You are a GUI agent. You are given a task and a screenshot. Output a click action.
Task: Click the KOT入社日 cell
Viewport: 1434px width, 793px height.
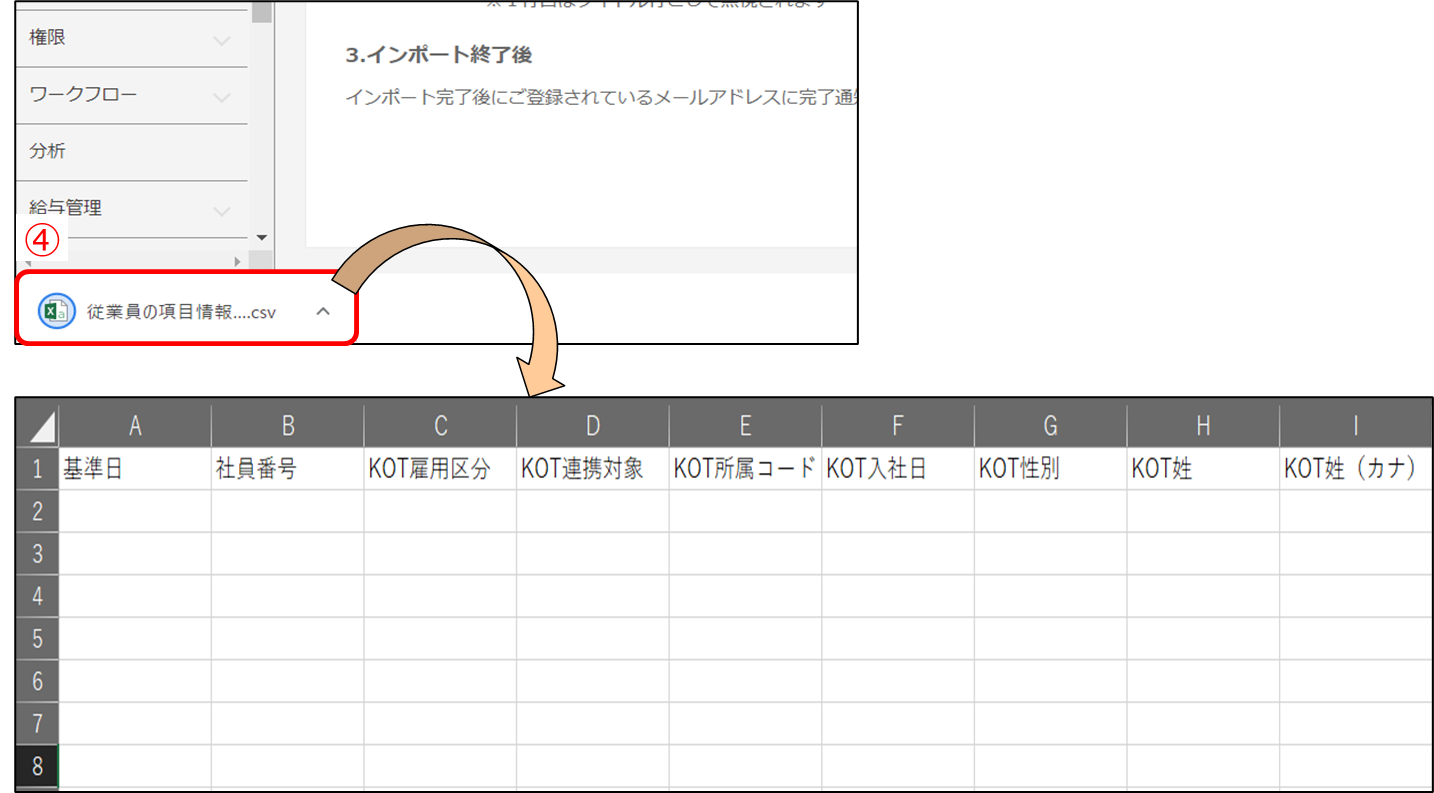(898, 469)
